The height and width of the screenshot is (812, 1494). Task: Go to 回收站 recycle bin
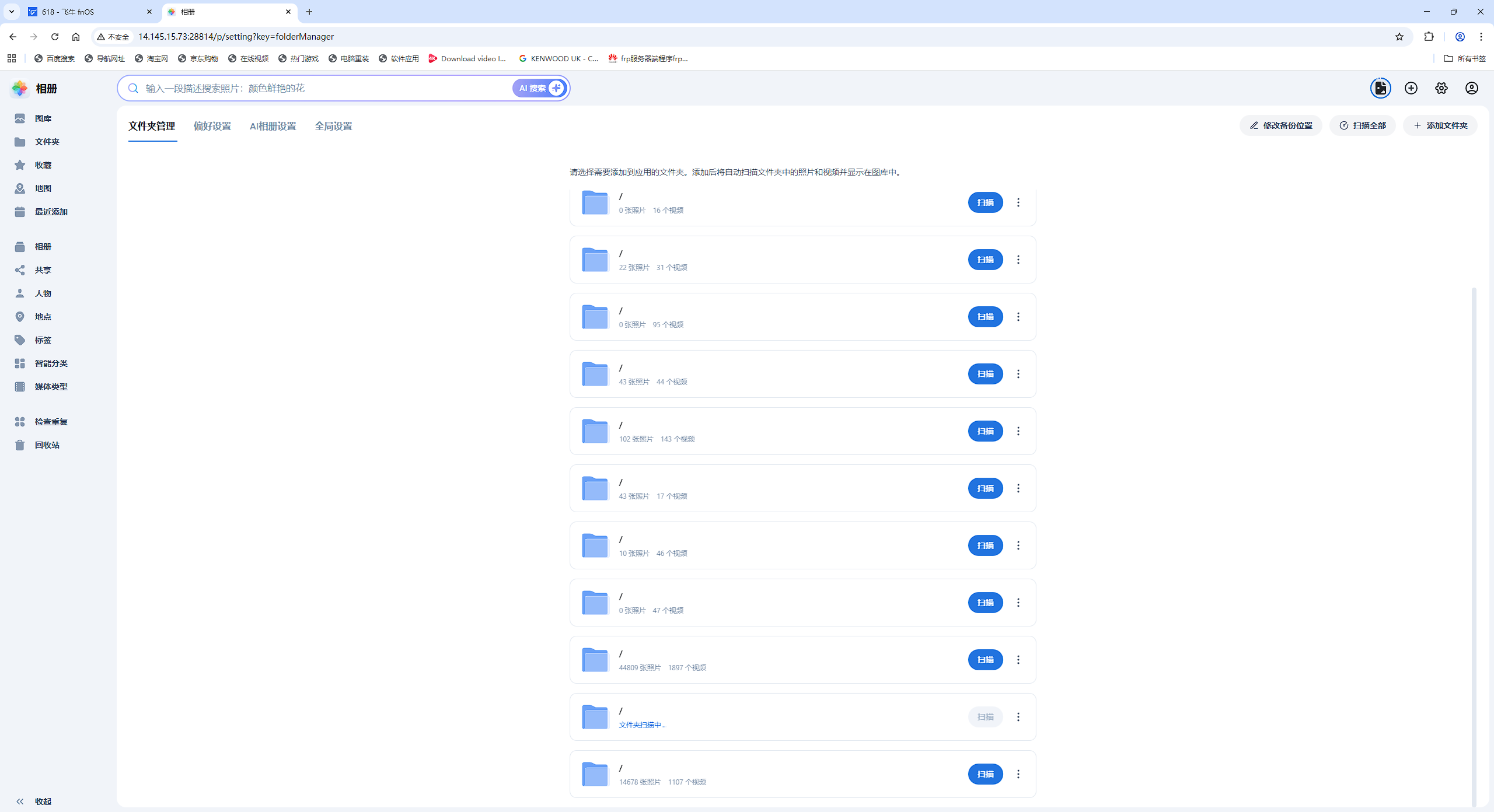47,445
